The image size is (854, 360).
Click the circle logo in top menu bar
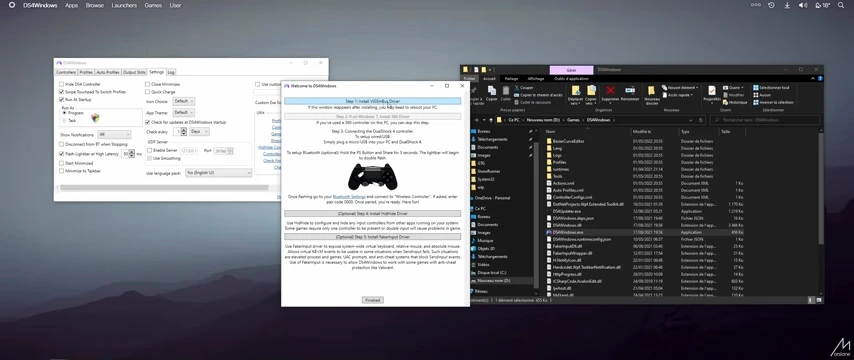click(x=12, y=5)
